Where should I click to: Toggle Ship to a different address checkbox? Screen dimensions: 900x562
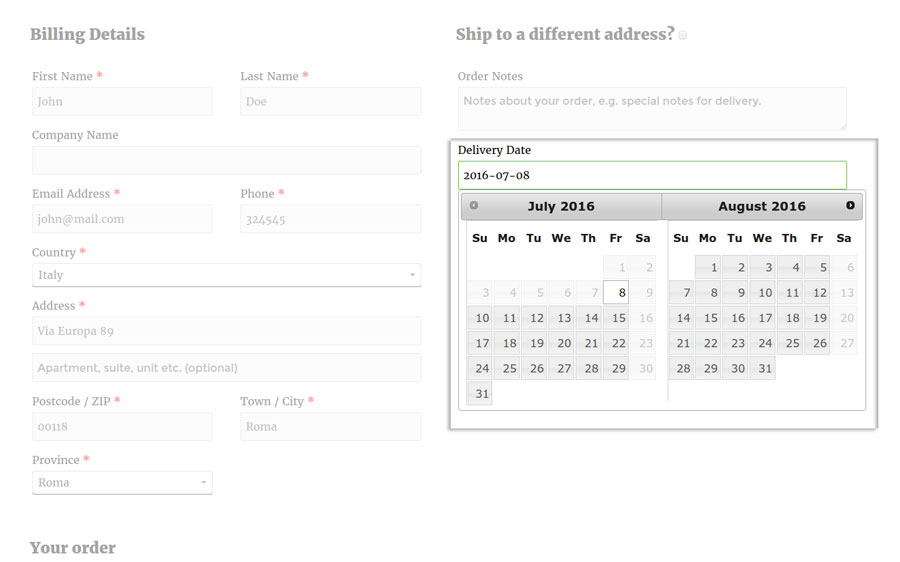coord(683,35)
